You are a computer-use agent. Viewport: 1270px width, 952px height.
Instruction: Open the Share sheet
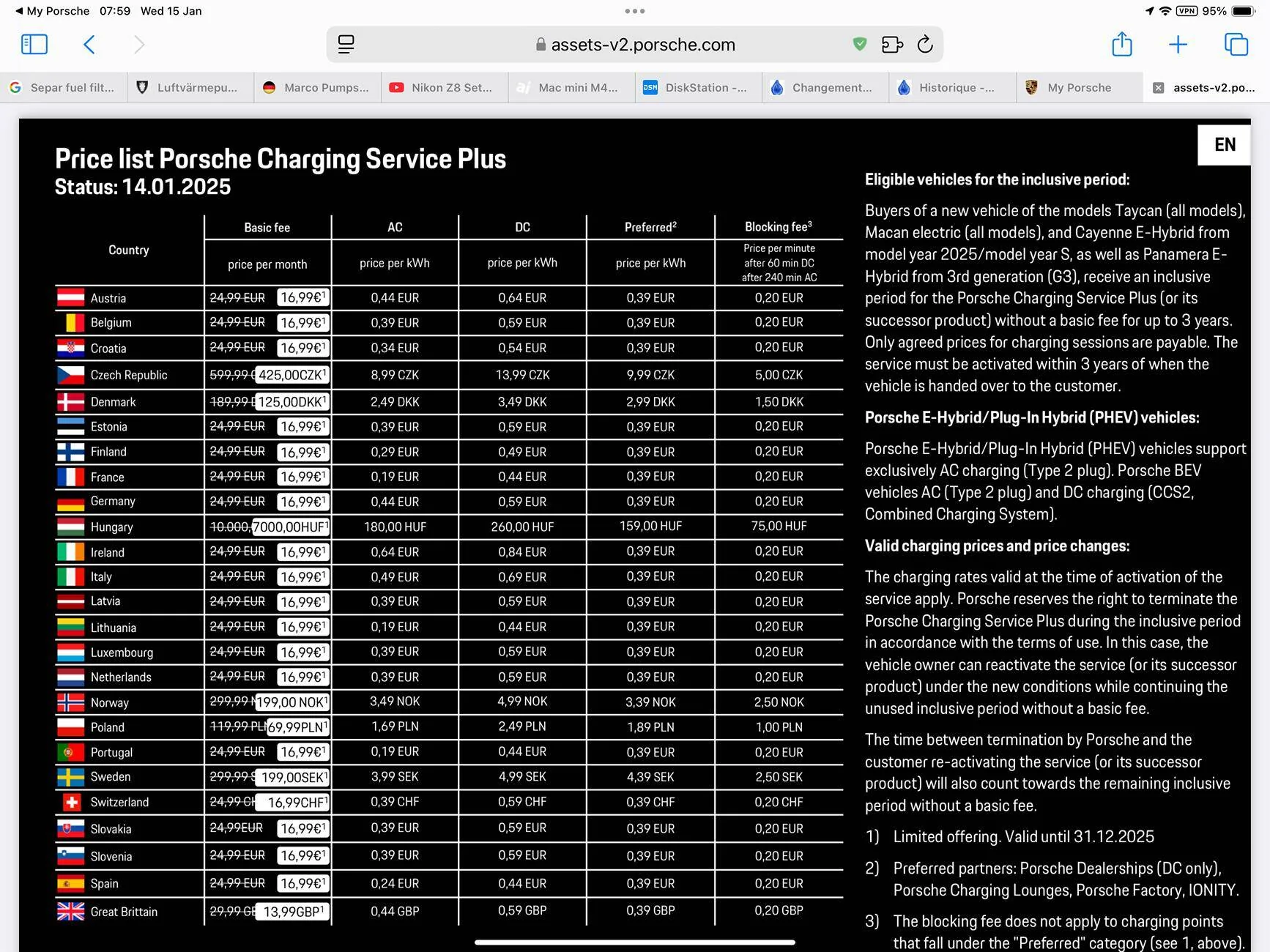pos(1122,45)
